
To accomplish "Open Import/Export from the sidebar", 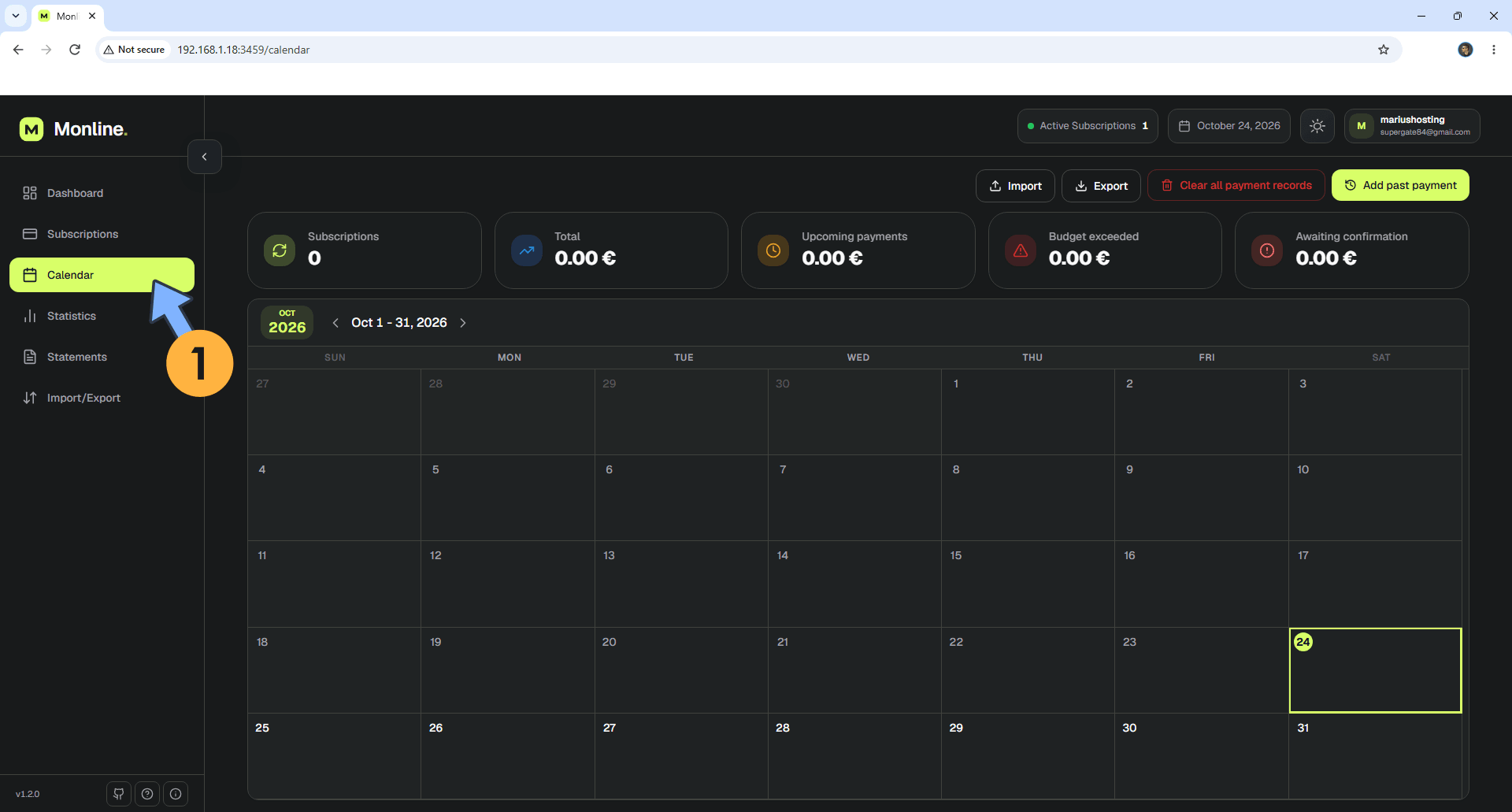I will pyautogui.click(x=102, y=398).
